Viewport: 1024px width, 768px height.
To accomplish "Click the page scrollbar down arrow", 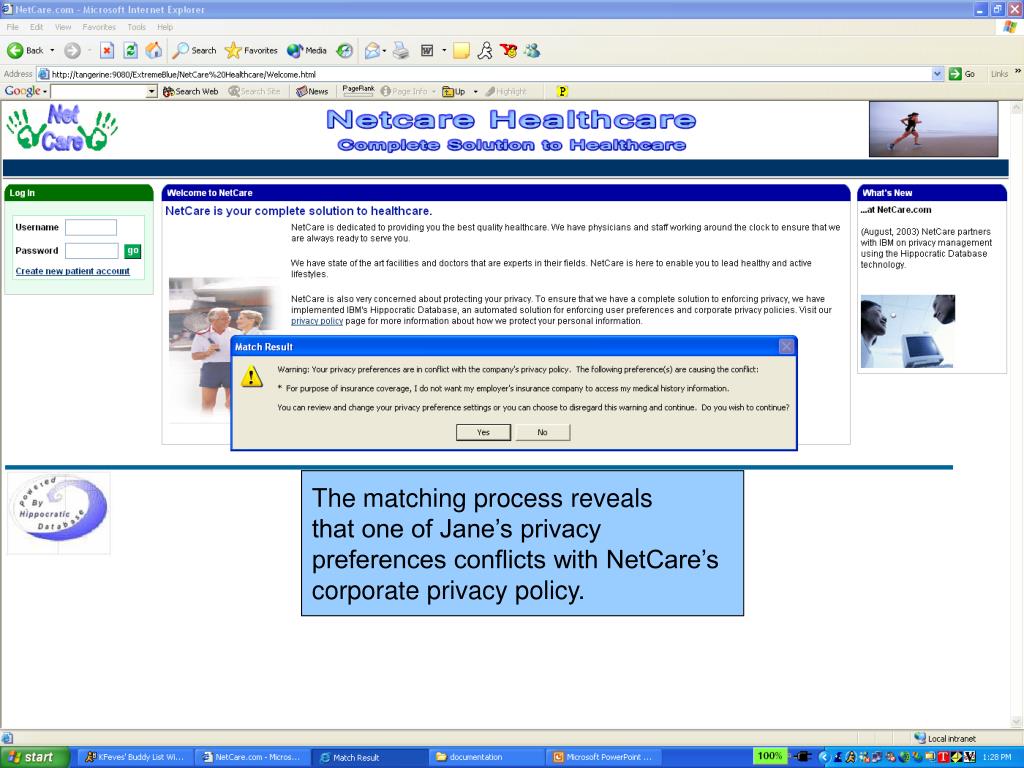I will coord(1016,722).
